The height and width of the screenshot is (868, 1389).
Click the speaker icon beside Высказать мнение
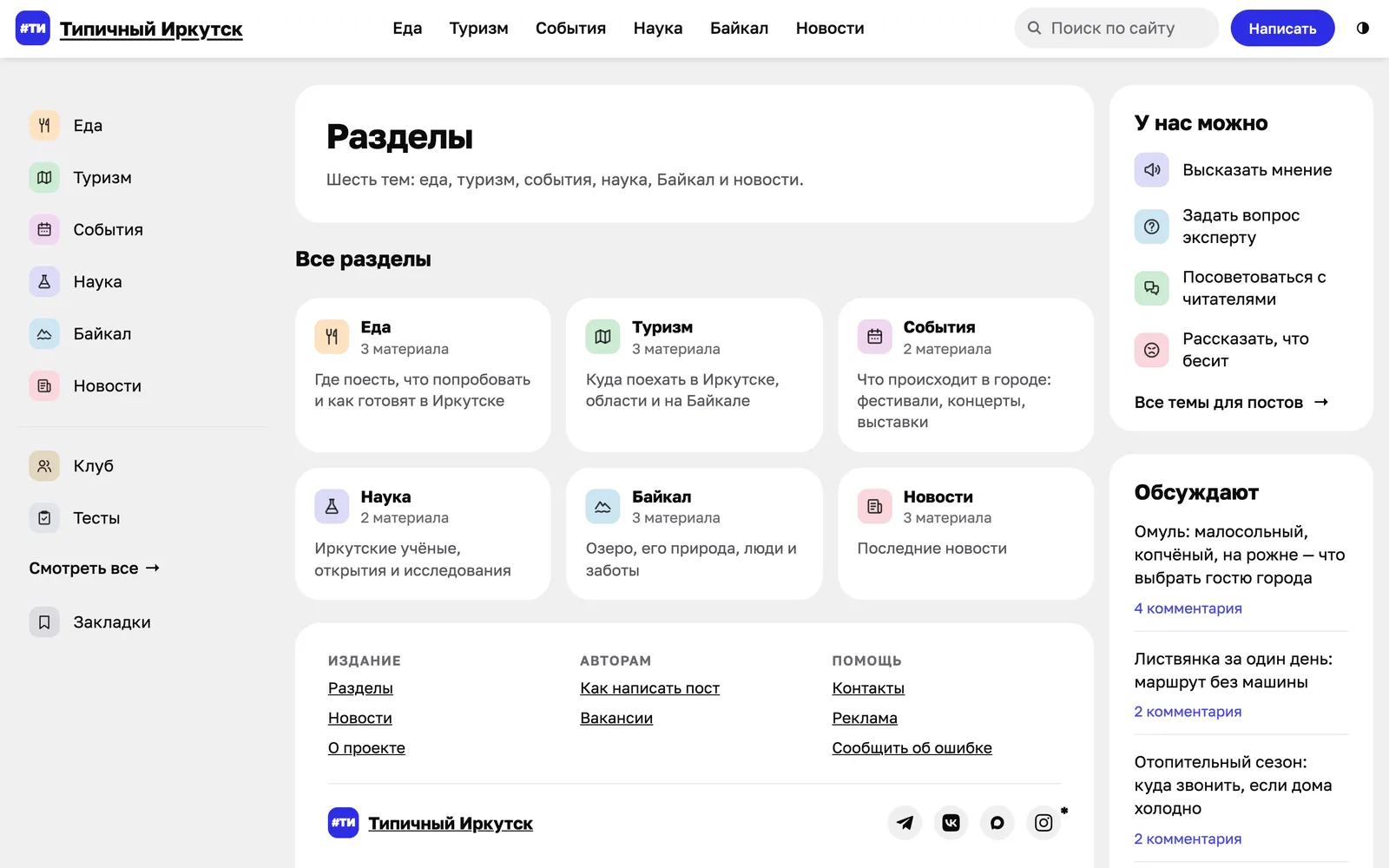[x=1151, y=169]
